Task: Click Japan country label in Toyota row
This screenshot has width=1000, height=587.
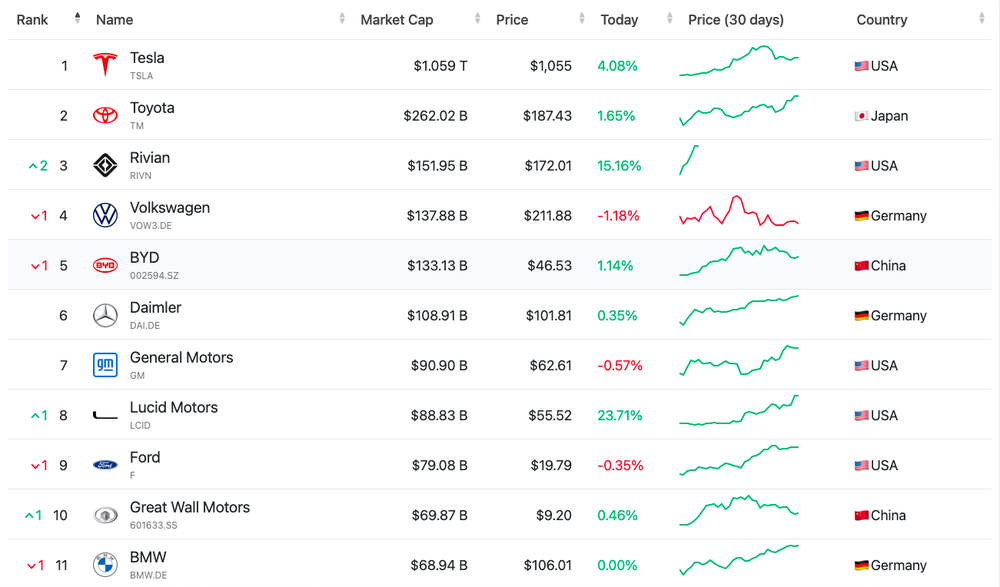Action: pos(889,116)
